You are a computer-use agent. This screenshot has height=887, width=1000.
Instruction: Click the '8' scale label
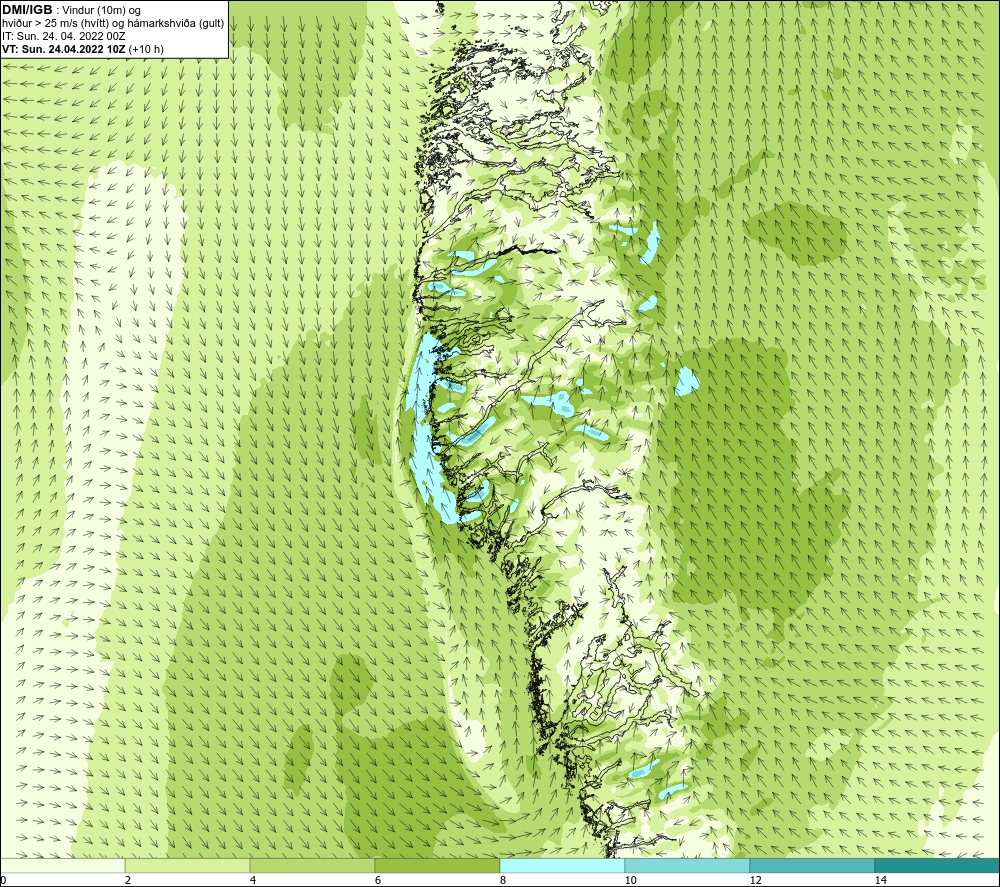point(503,881)
